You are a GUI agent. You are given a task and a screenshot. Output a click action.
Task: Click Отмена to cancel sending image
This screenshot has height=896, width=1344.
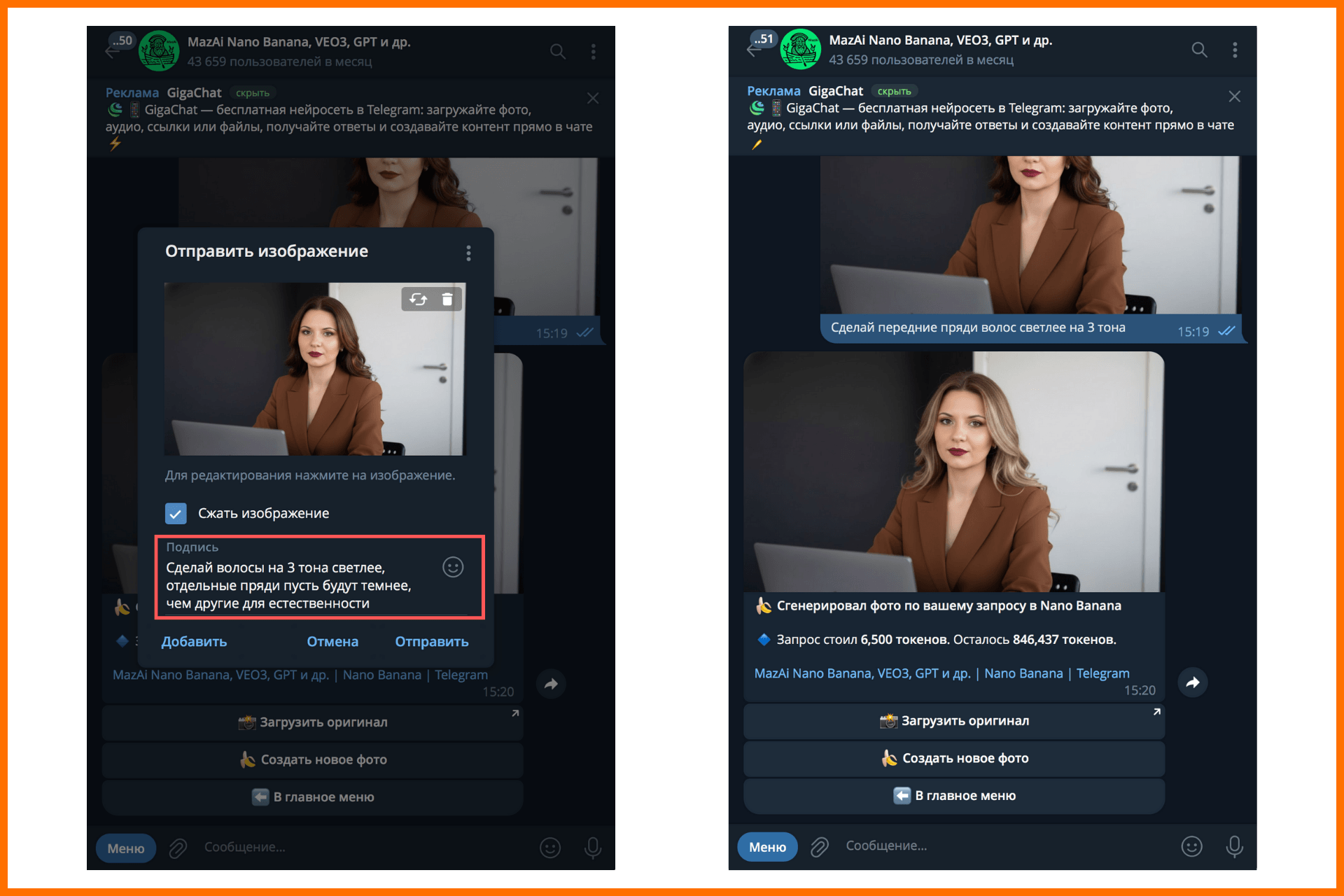click(x=332, y=641)
